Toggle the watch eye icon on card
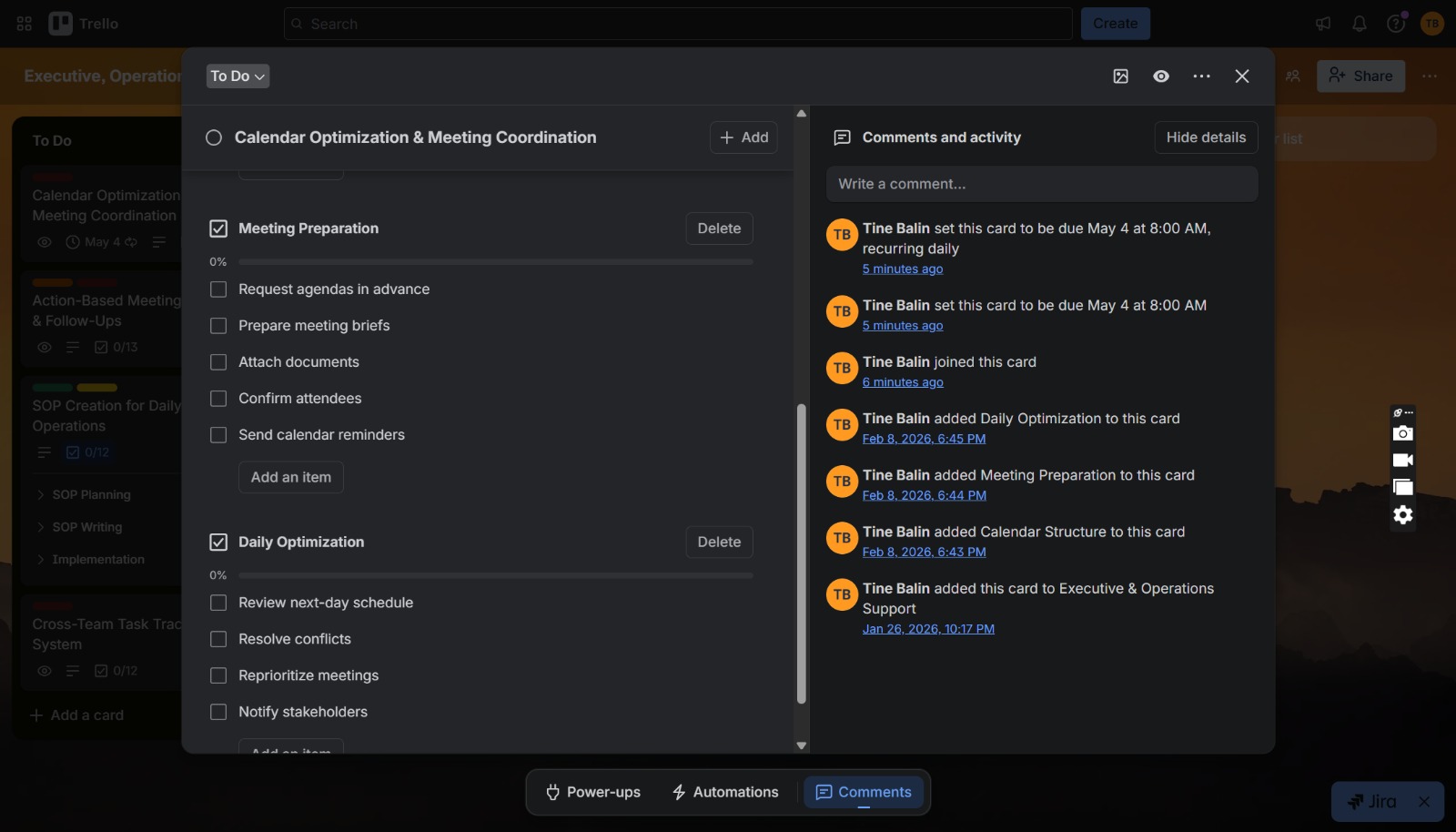The width and height of the screenshot is (1456, 832). click(x=1161, y=76)
